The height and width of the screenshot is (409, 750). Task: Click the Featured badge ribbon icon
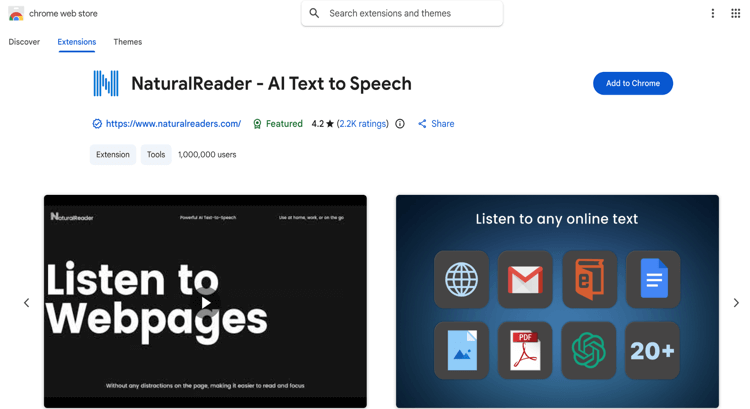pos(257,124)
